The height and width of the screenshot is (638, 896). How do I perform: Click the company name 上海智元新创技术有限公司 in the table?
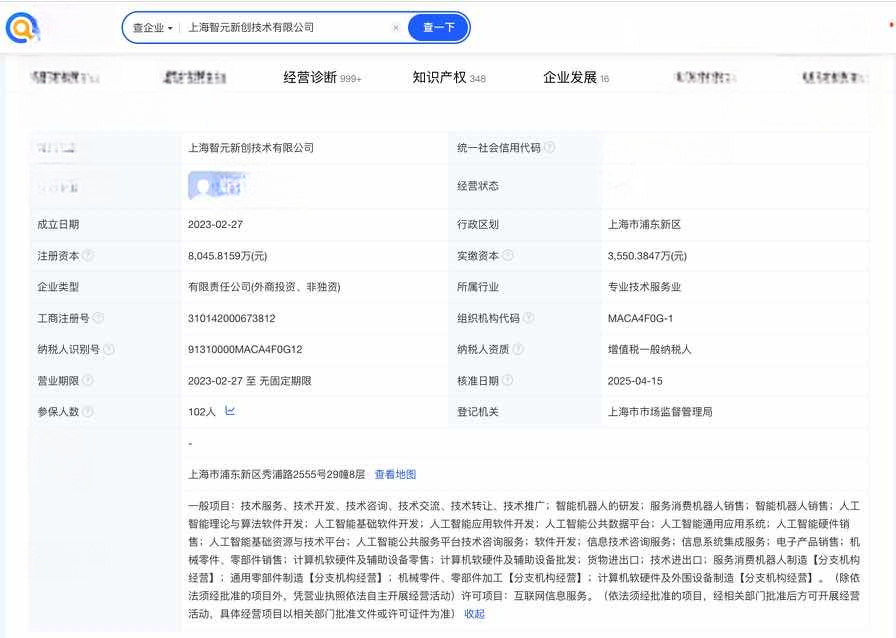251,148
